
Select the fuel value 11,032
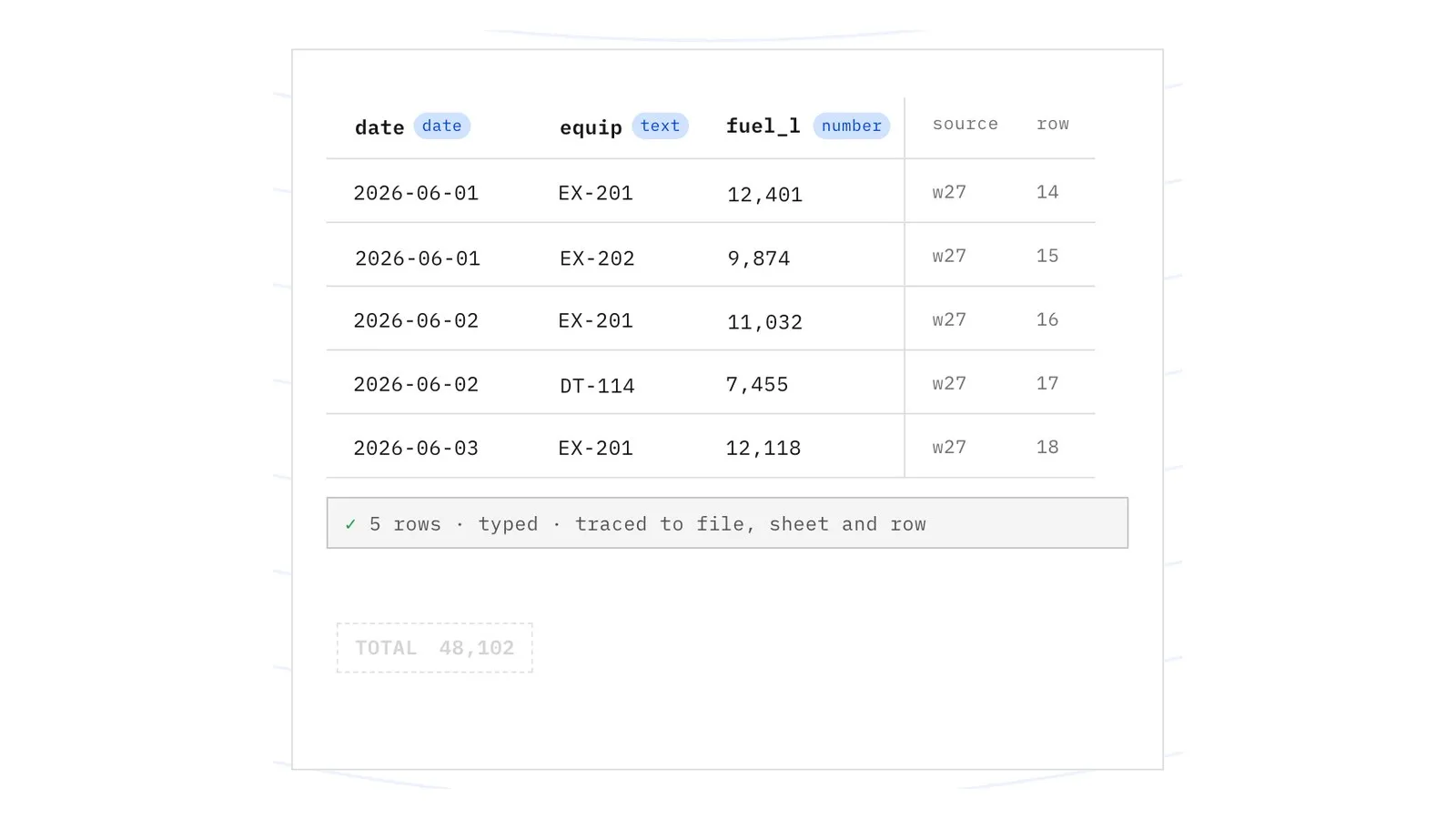point(764,322)
